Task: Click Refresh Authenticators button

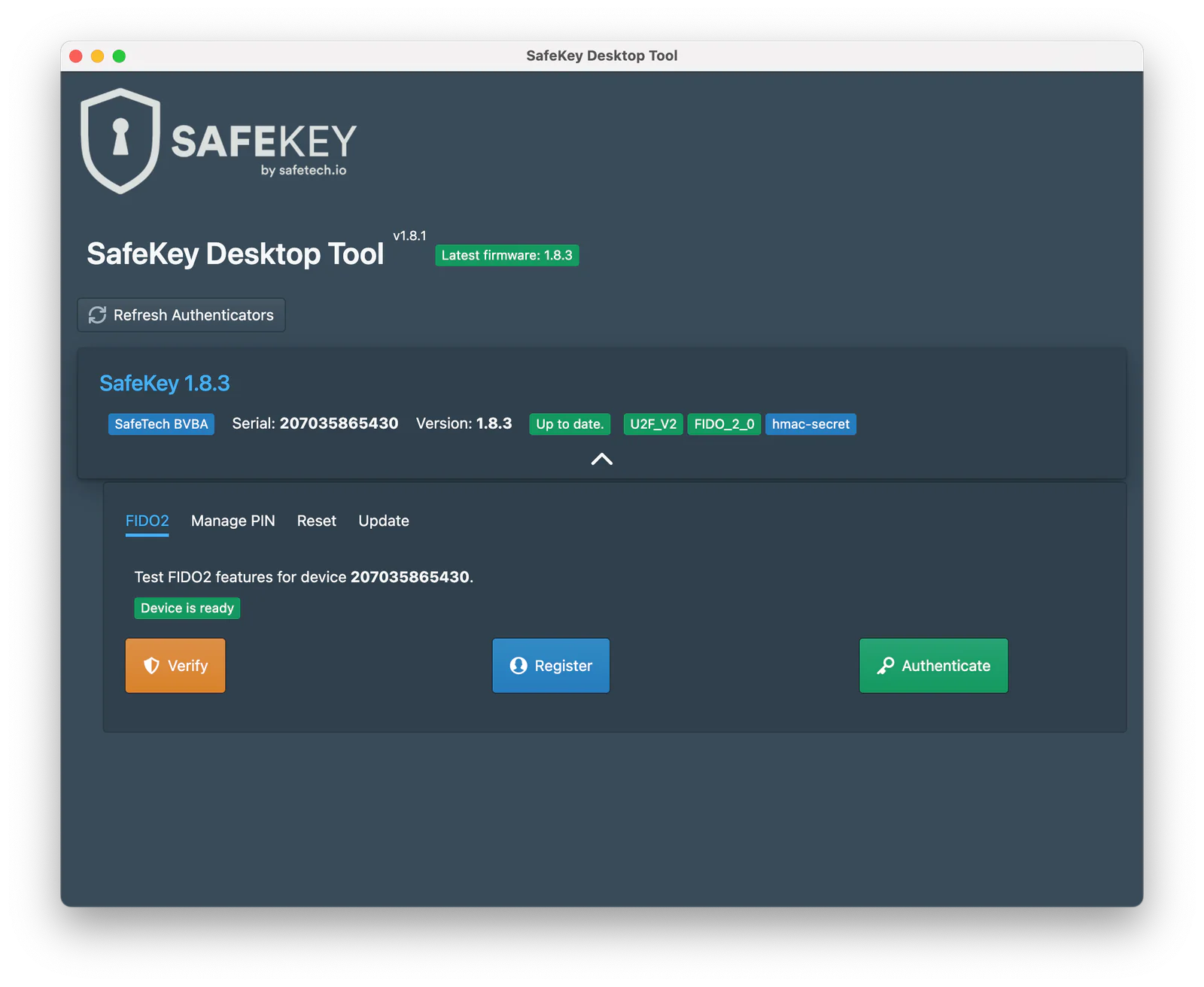Action: [x=181, y=315]
